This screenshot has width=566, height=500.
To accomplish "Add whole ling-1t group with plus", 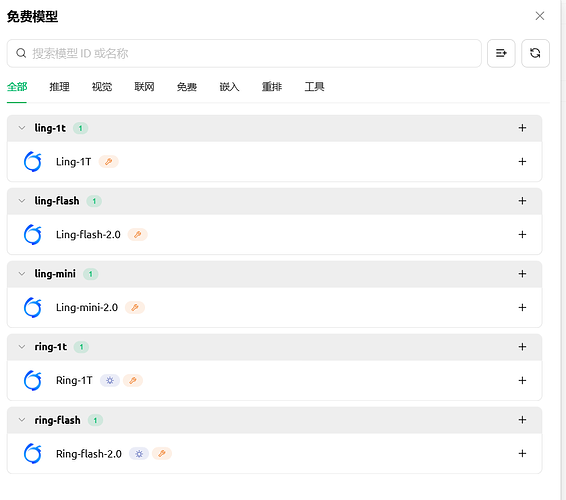I will [522, 128].
